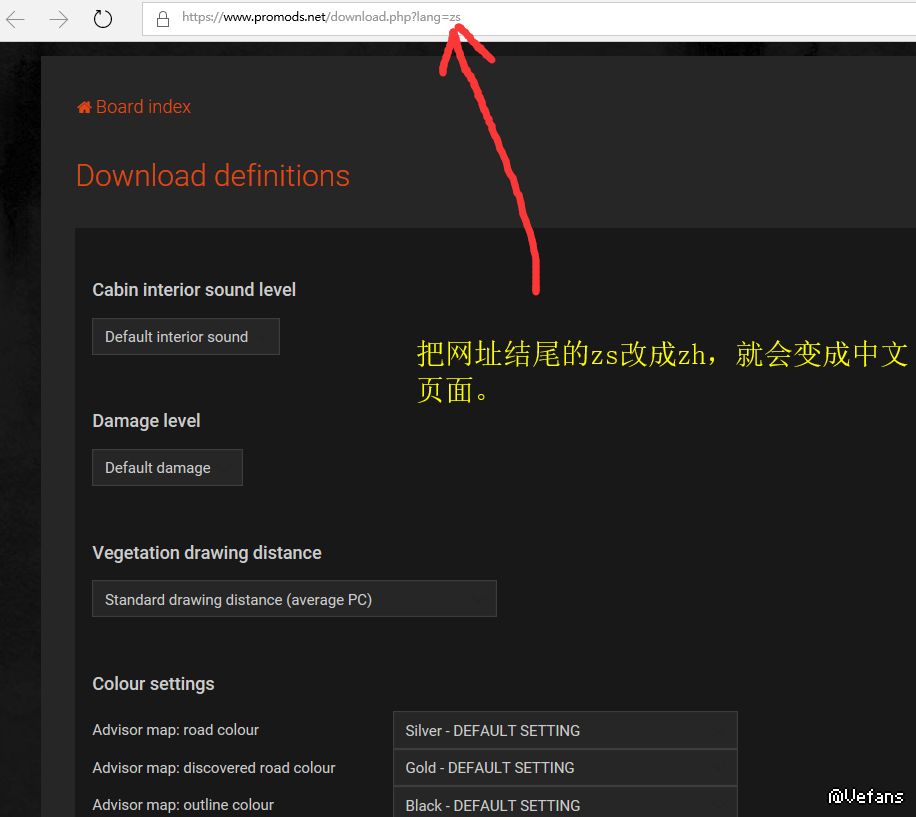Viewport: 916px width, 817px height.
Task: Click the browser forward arrow
Action: coord(59,19)
